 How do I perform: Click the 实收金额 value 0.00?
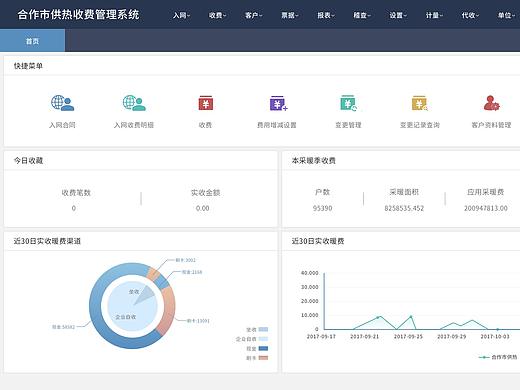pyautogui.click(x=203, y=208)
